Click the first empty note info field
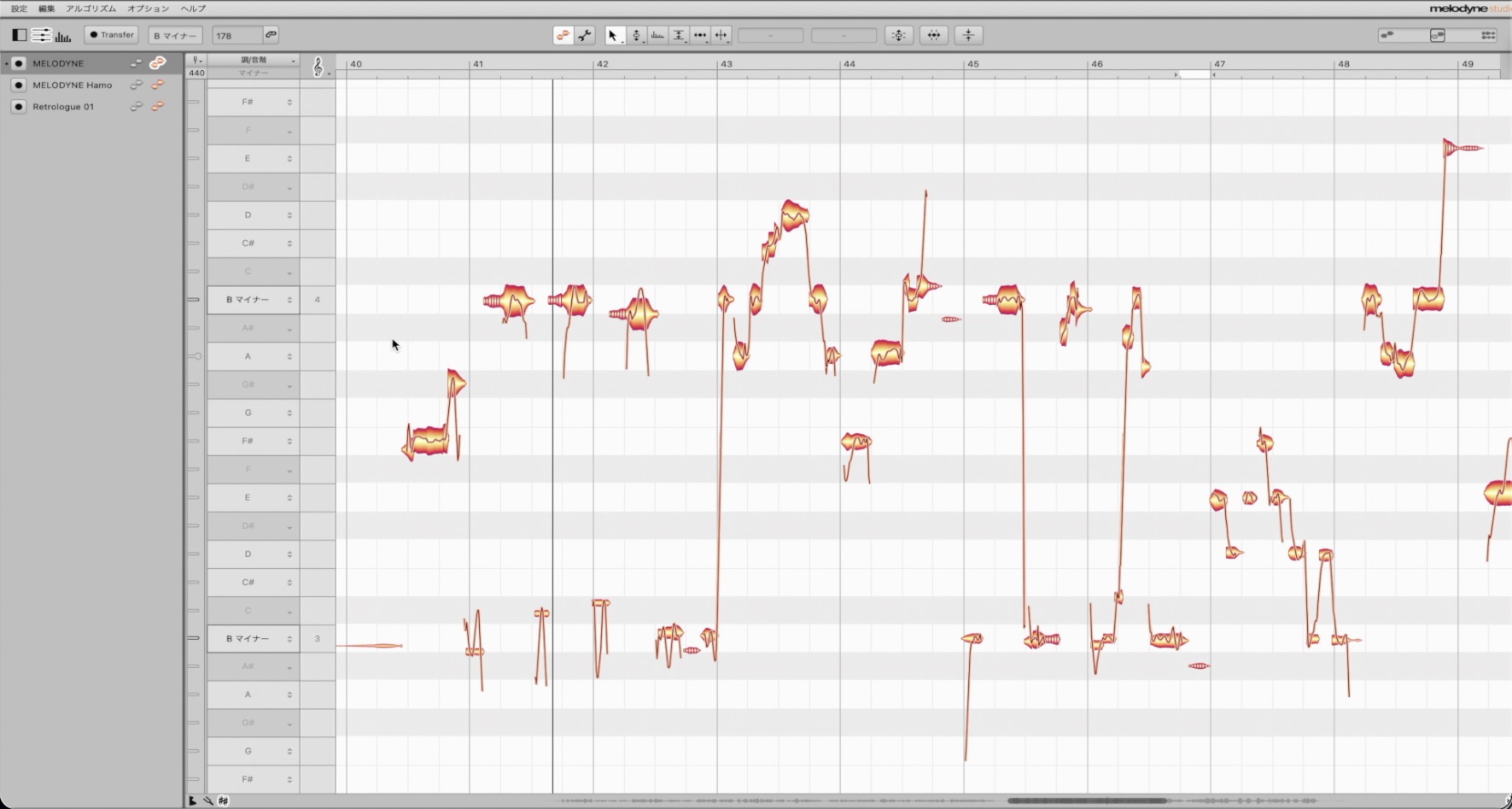1512x809 pixels. pyautogui.click(x=770, y=35)
